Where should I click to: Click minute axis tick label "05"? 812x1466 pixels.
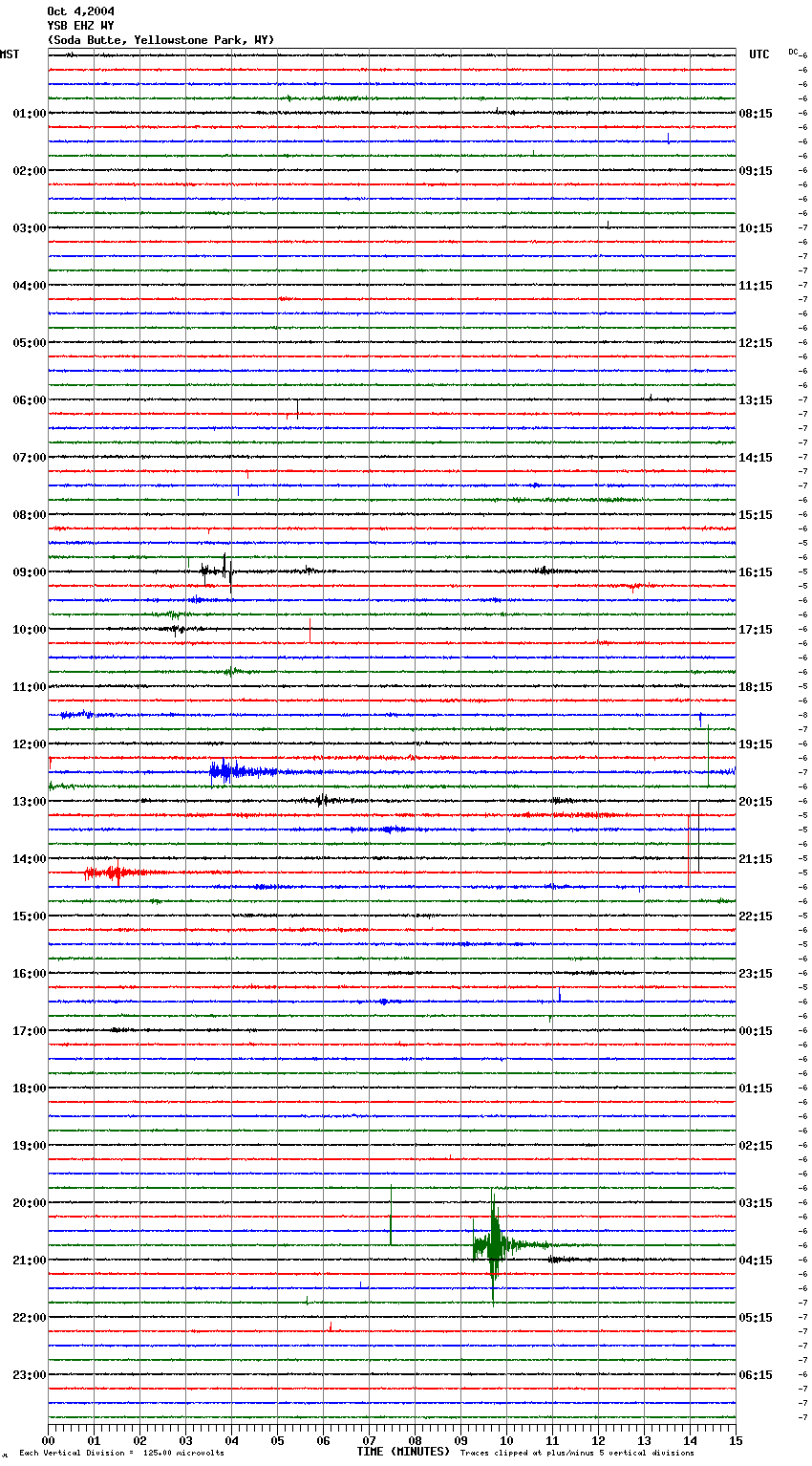point(277,1439)
